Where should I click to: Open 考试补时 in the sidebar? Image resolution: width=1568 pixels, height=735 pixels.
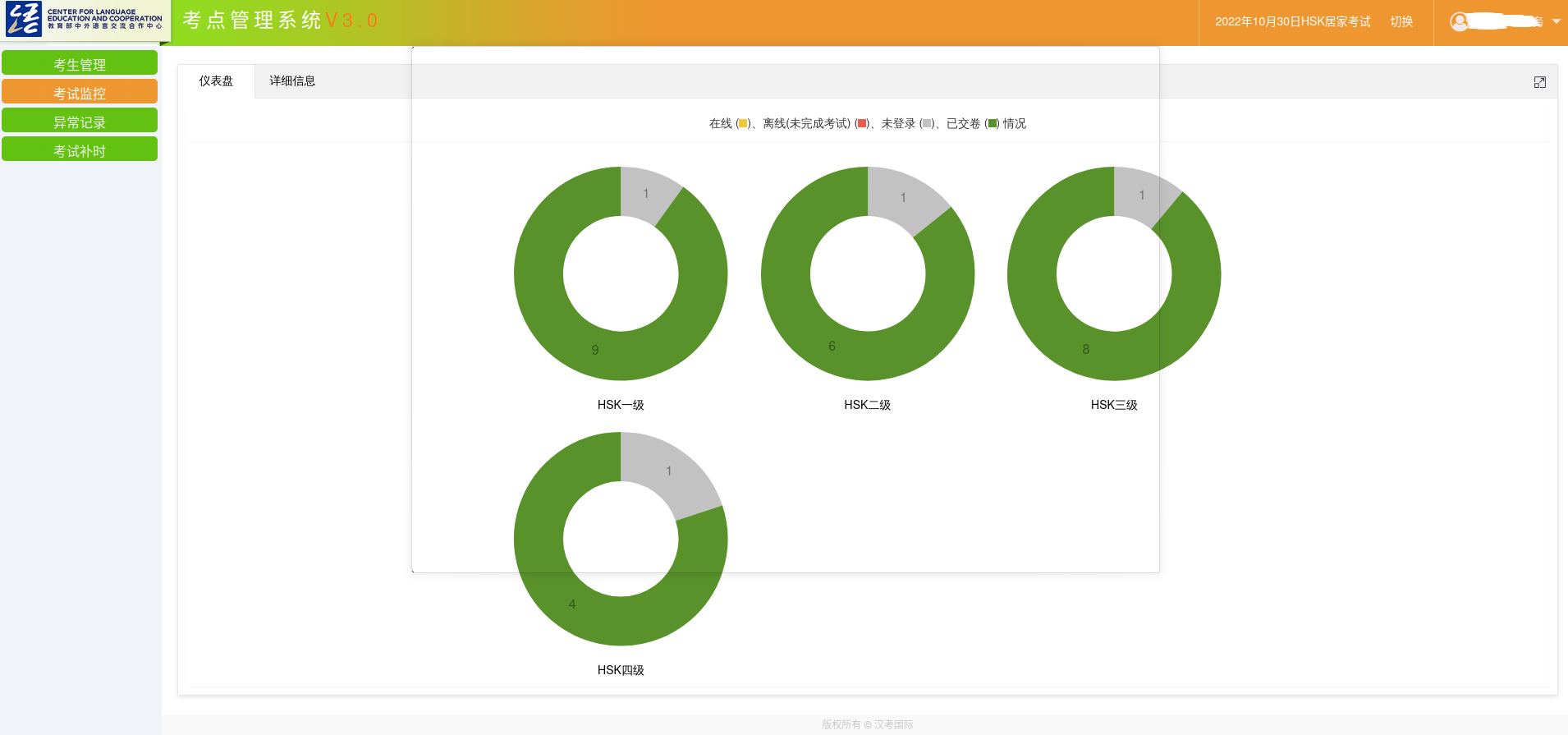[80, 150]
